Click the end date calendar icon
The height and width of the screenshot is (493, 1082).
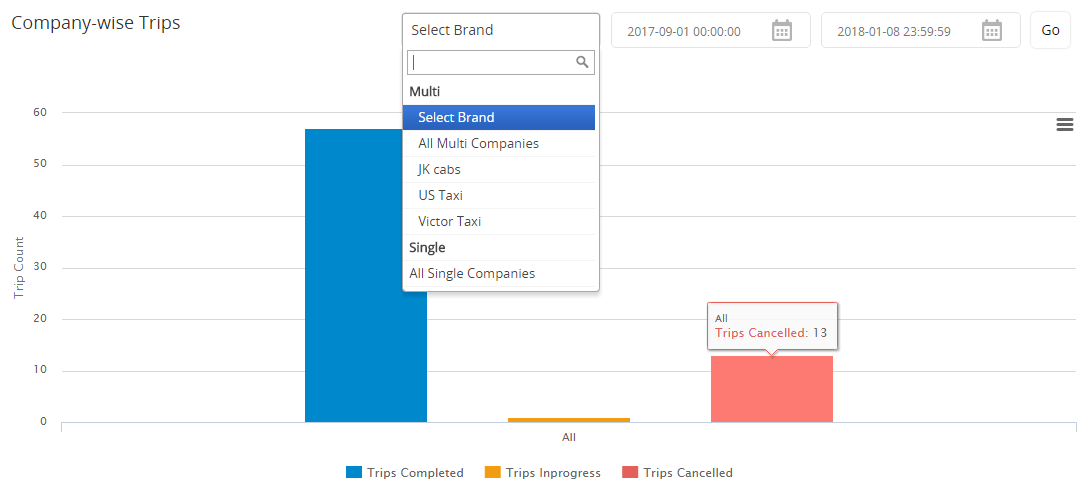click(x=992, y=31)
